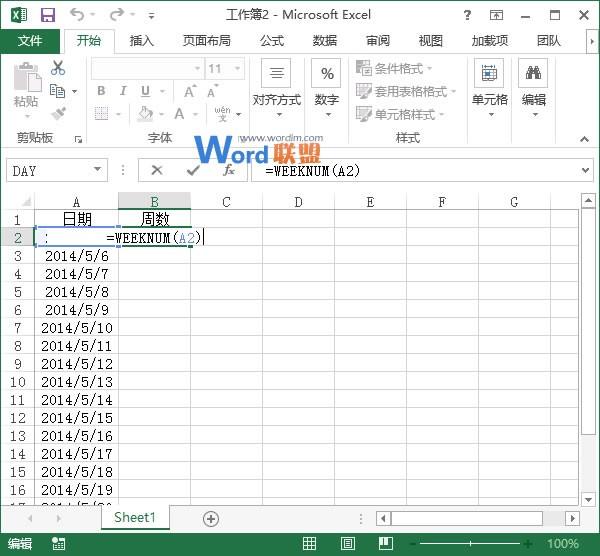The height and width of the screenshot is (556, 600).
Task: Switch to Page Break Preview icon
Action: point(386,544)
